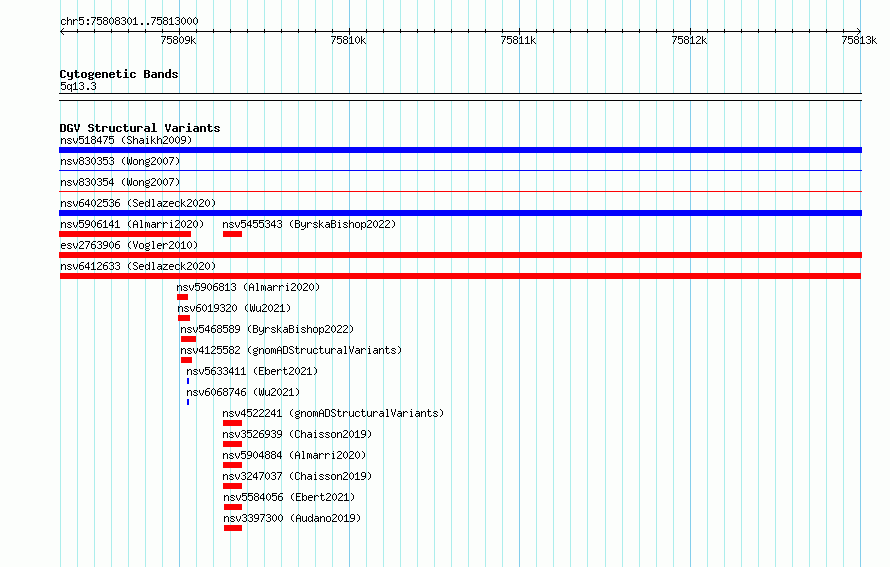Select the small red bar under nsv5906813
The width and height of the screenshot is (890, 567).
point(182,297)
